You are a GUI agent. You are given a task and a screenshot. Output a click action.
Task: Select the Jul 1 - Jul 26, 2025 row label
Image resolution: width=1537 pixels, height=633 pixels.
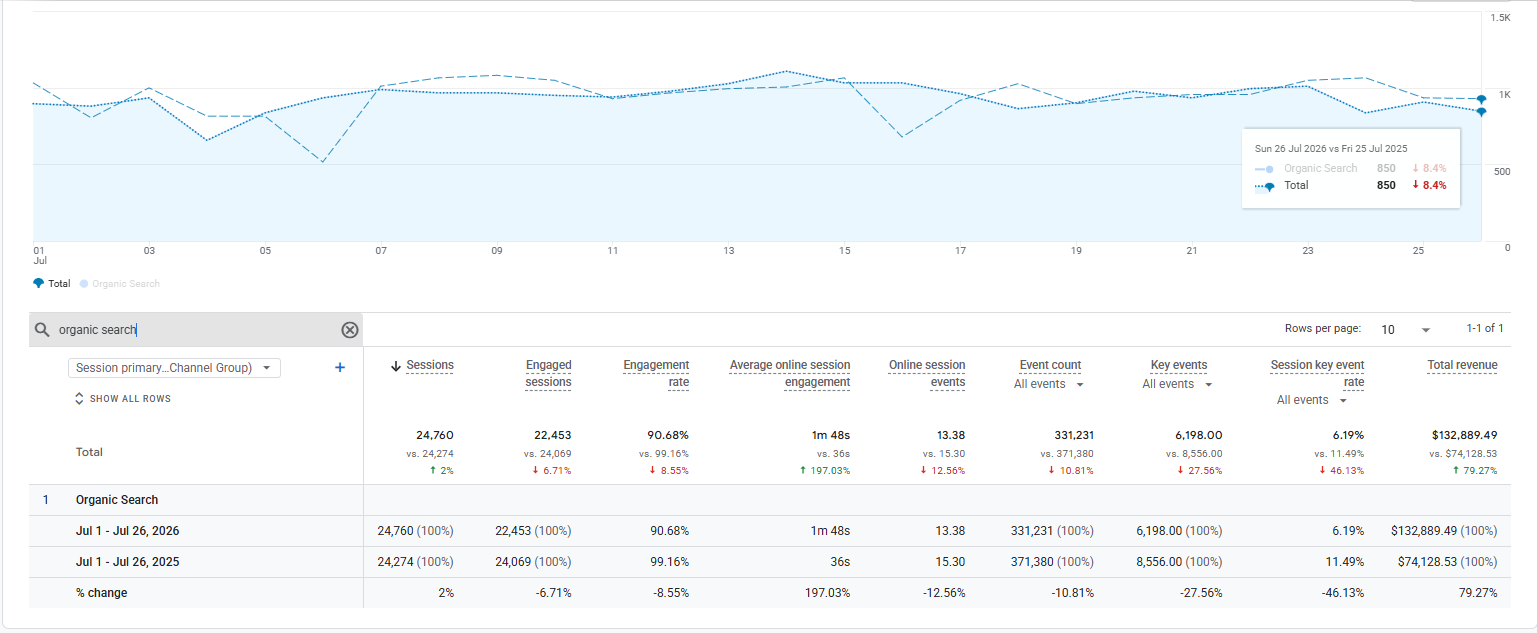pyautogui.click(x=128, y=562)
